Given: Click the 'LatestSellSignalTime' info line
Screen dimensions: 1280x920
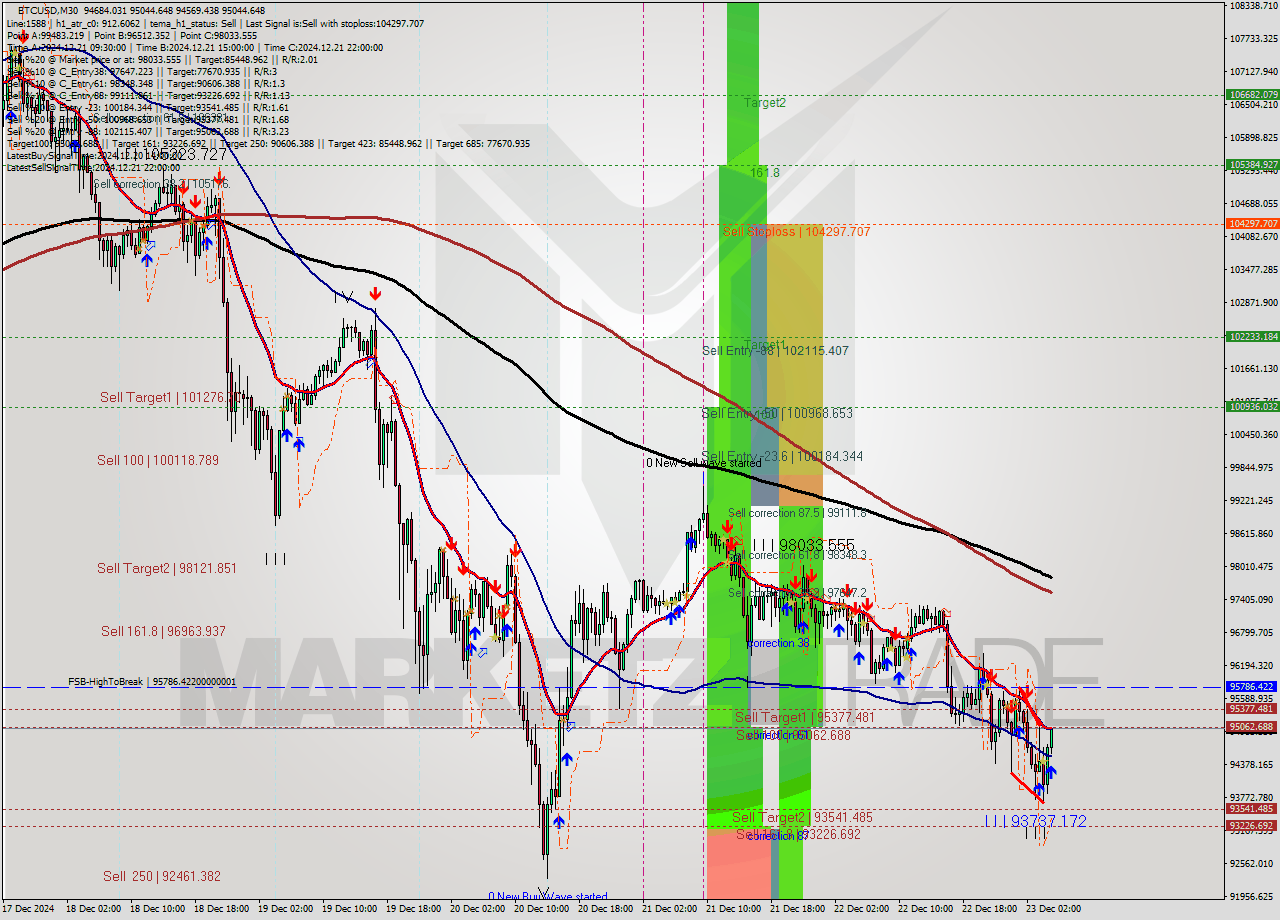Looking at the screenshot, I should tap(93, 168).
